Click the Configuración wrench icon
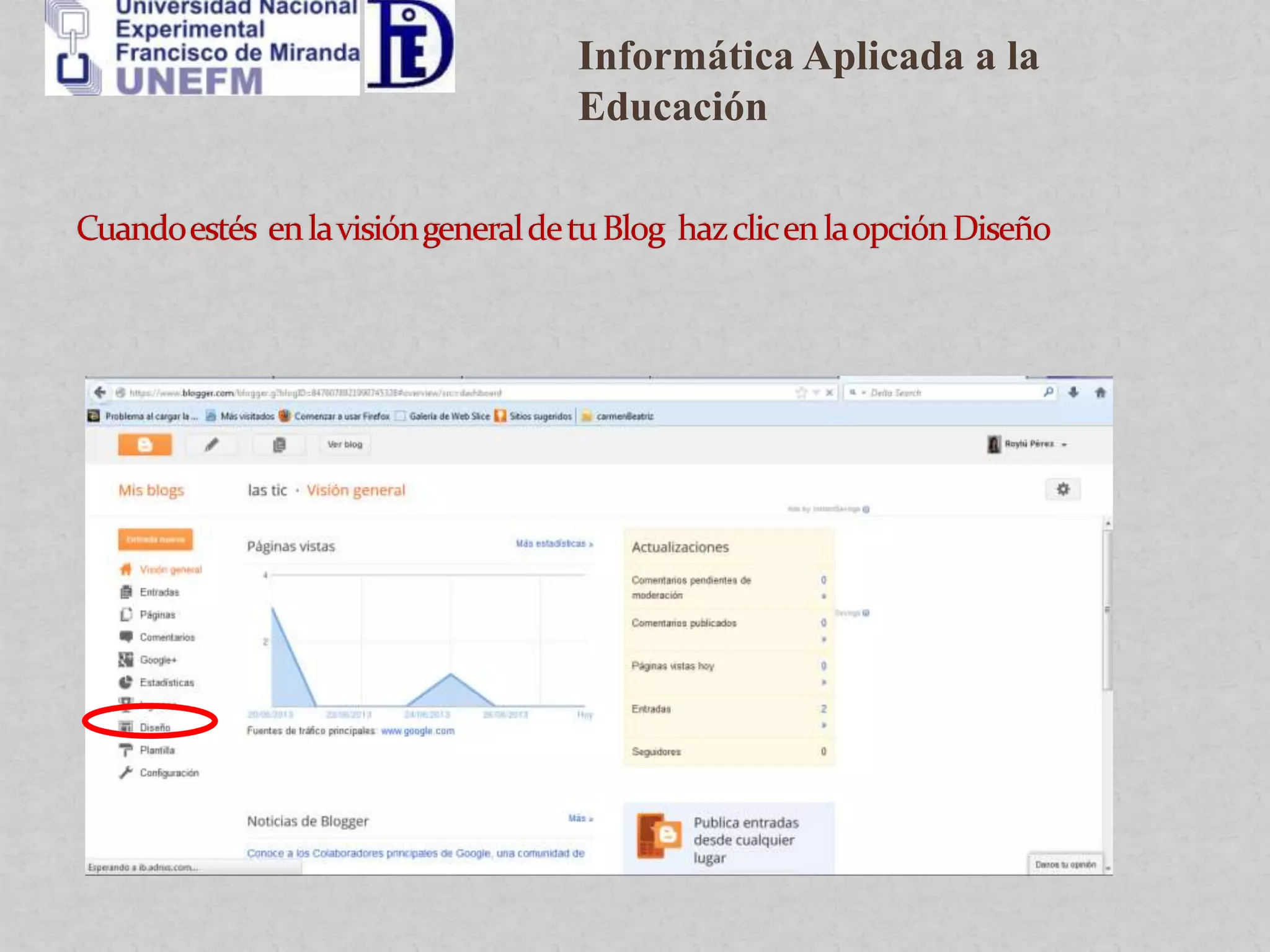The image size is (1270, 952). tap(126, 772)
